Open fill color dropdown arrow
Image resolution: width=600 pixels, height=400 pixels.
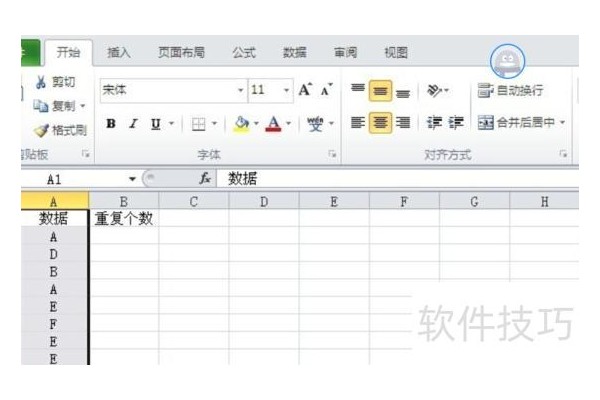coord(256,123)
